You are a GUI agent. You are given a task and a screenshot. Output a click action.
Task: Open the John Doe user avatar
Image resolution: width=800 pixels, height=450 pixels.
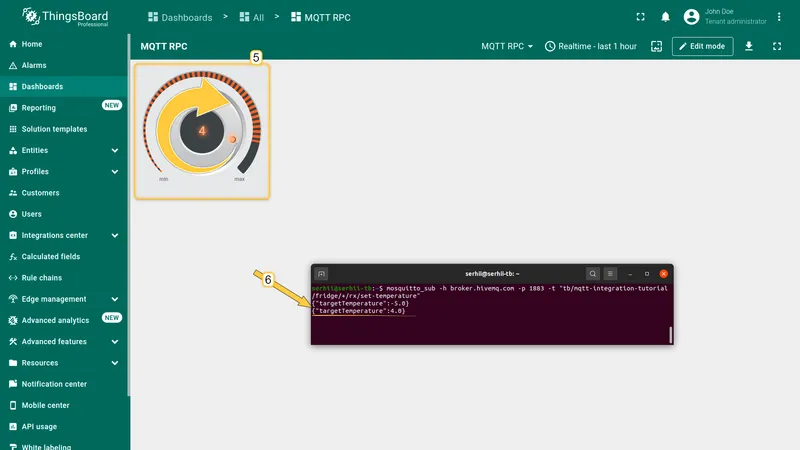click(691, 17)
